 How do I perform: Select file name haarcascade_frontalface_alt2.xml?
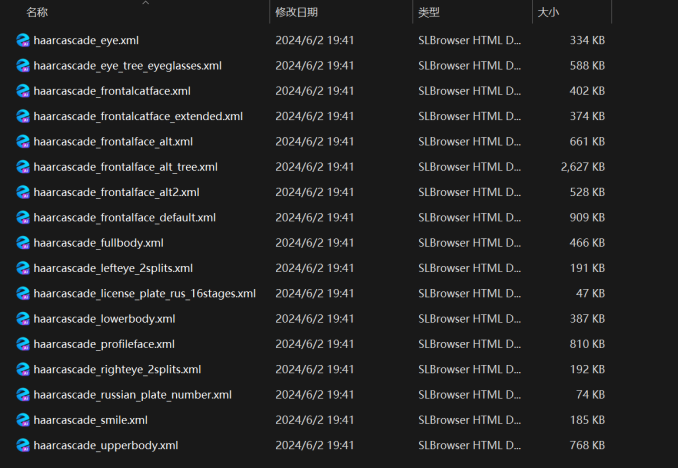point(116,192)
